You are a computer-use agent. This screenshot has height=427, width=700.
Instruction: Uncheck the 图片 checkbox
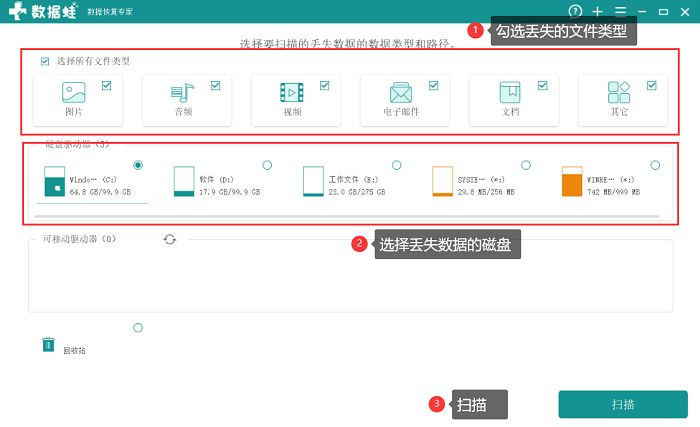tap(106, 85)
